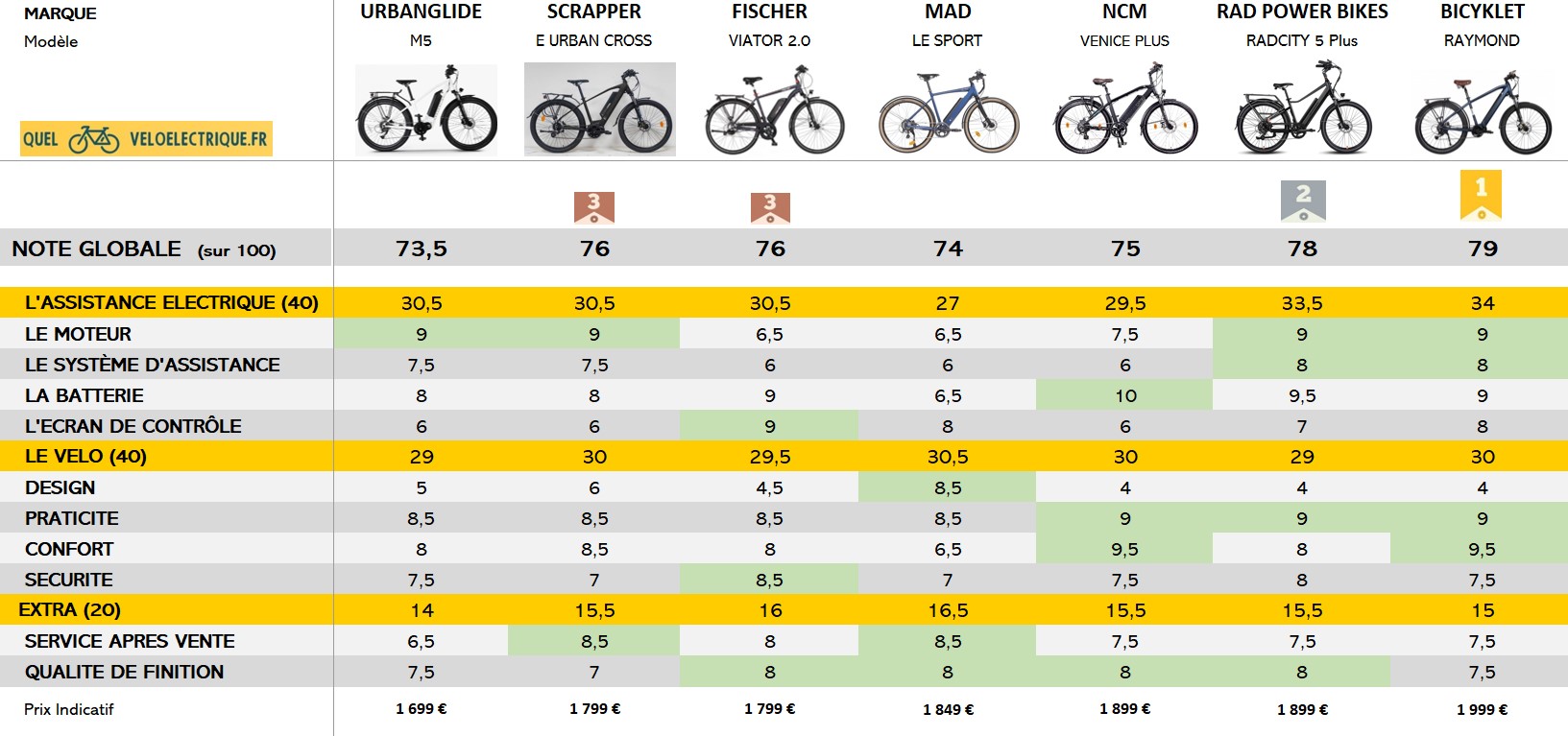Open the Scrapper E Urban Cross bike photo
Viewport: 1568px width, 736px height.
pyautogui.click(x=600, y=109)
